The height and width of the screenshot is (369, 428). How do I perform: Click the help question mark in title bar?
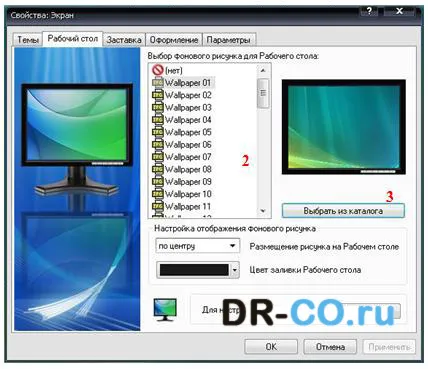tap(369, 11)
